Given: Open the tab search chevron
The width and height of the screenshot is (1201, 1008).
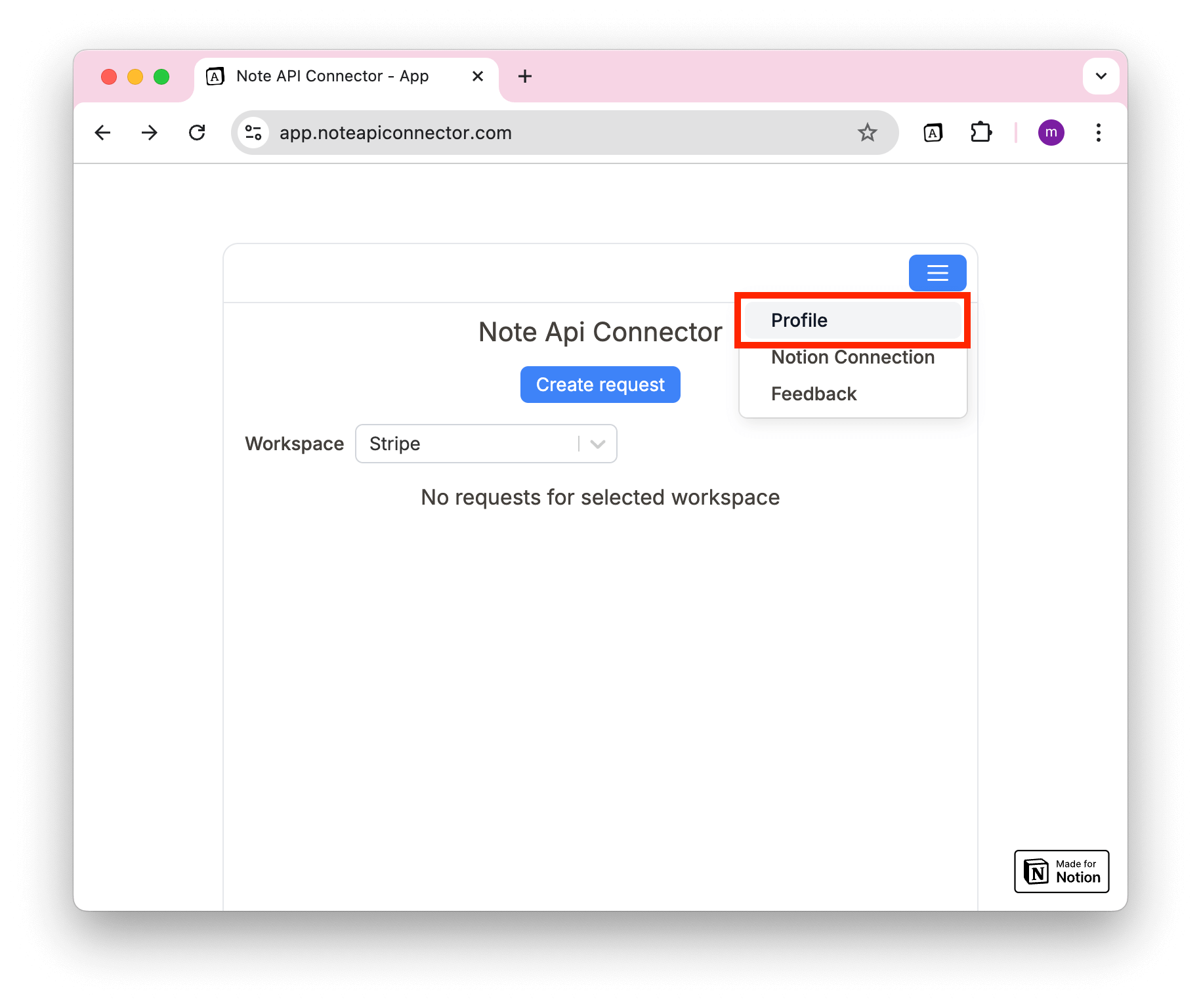Looking at the screenshot, I should click(x=1101, y=76).
